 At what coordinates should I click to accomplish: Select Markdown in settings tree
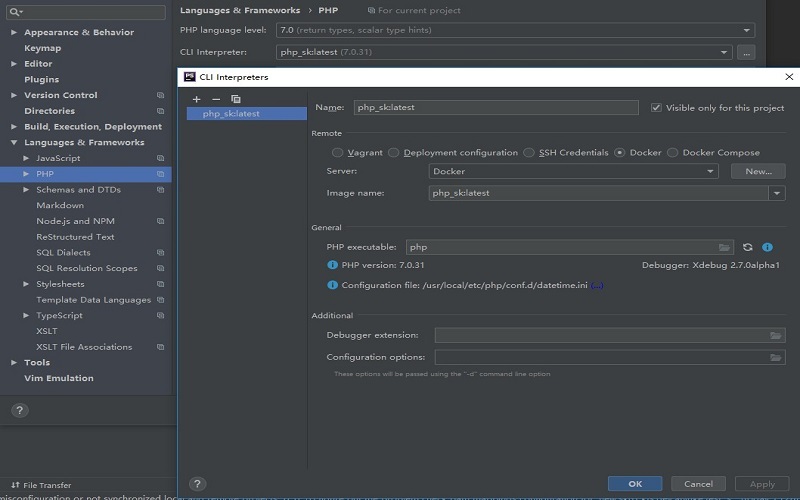[60, 205]
